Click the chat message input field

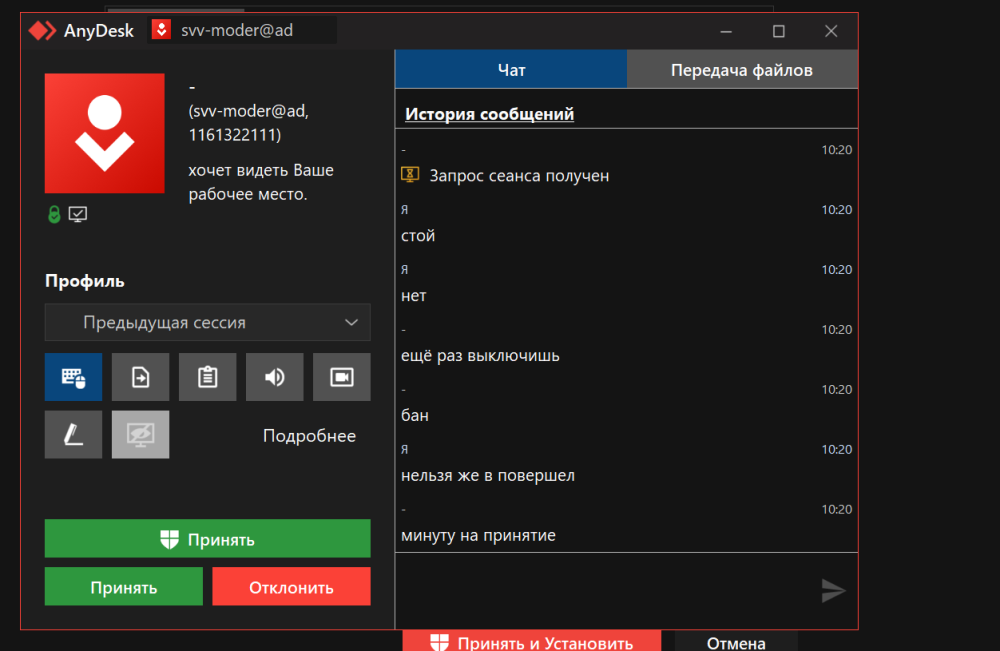pyautogui.click(x=606, y=590)
